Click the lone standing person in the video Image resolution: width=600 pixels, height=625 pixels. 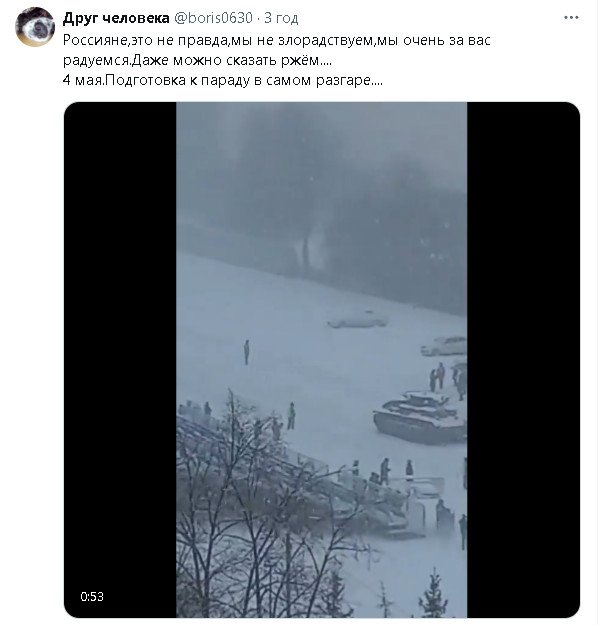click(x=246, y=352)
